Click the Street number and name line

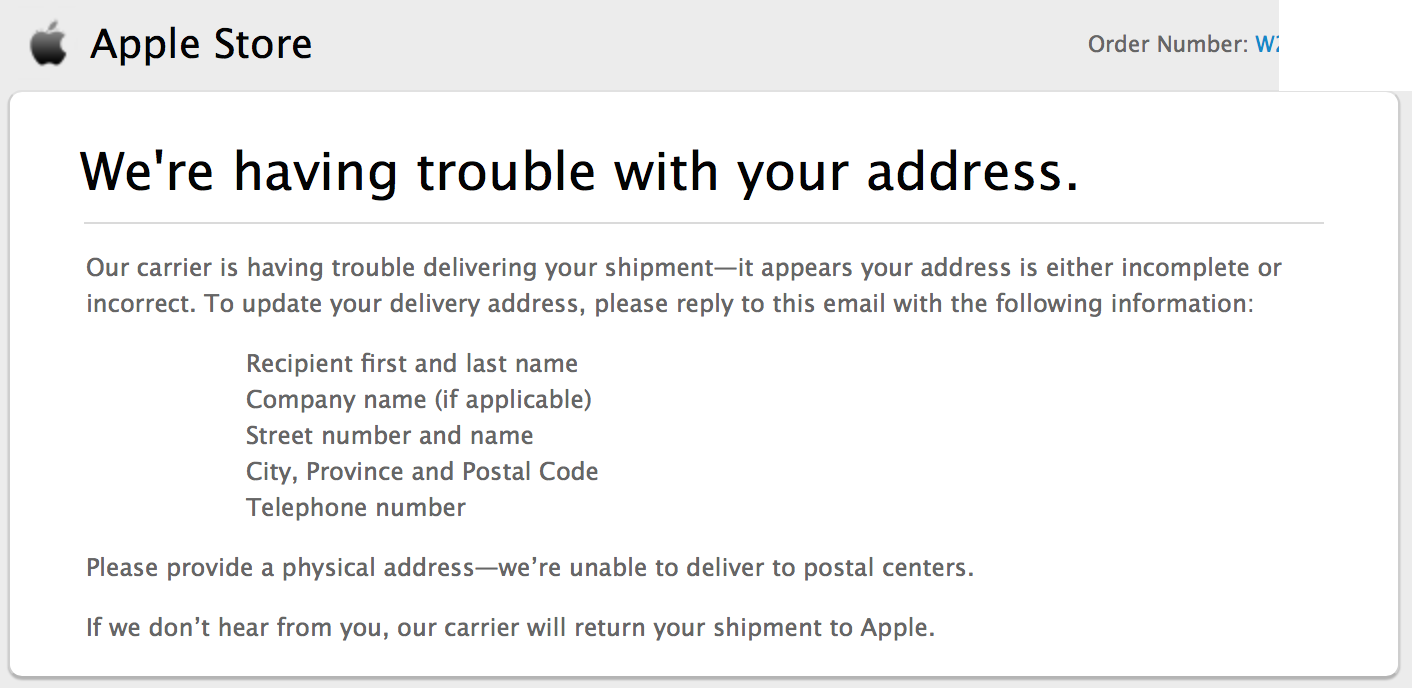(x=390, y=435)
